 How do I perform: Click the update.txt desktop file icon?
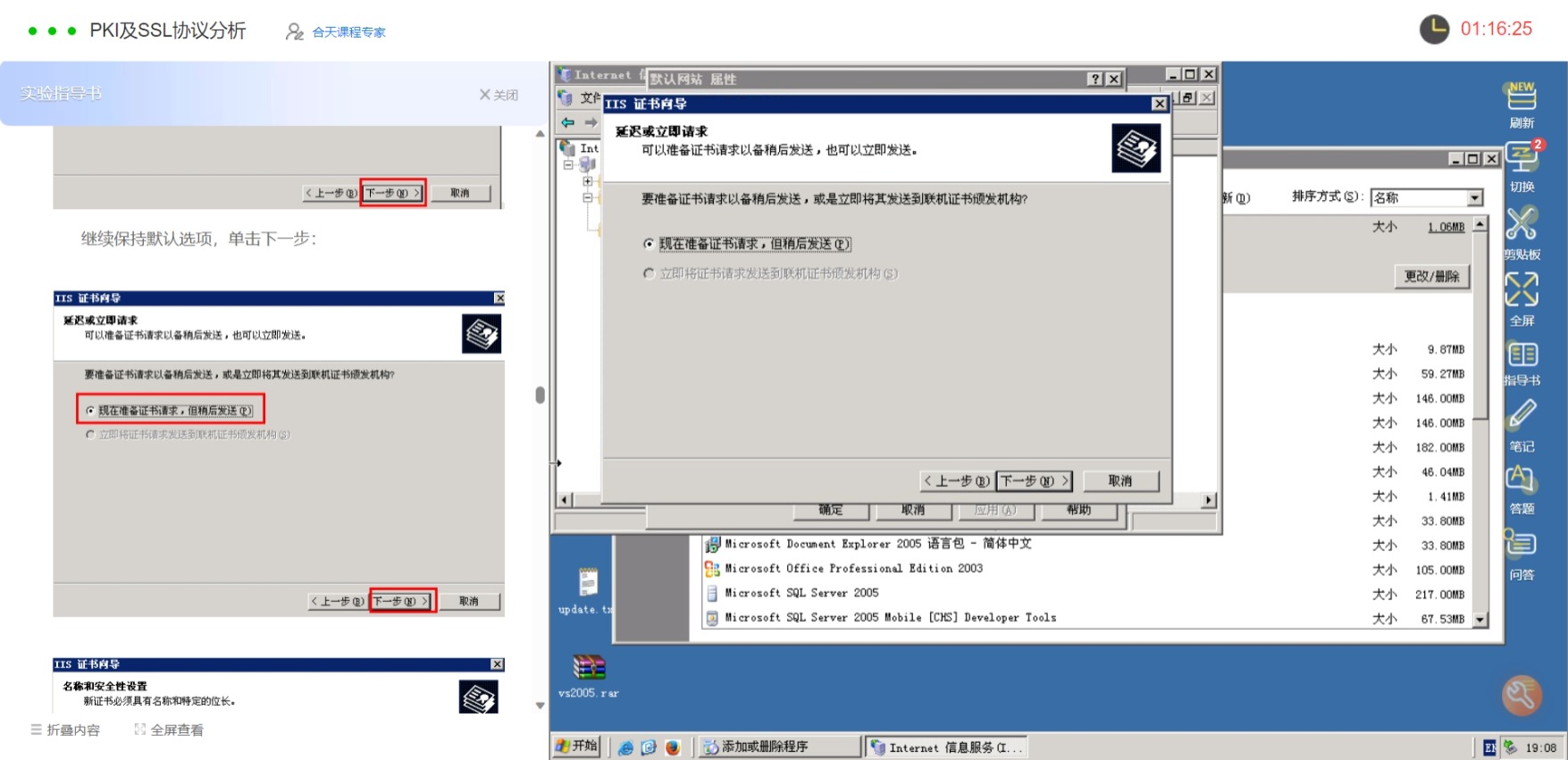(588, 582)
